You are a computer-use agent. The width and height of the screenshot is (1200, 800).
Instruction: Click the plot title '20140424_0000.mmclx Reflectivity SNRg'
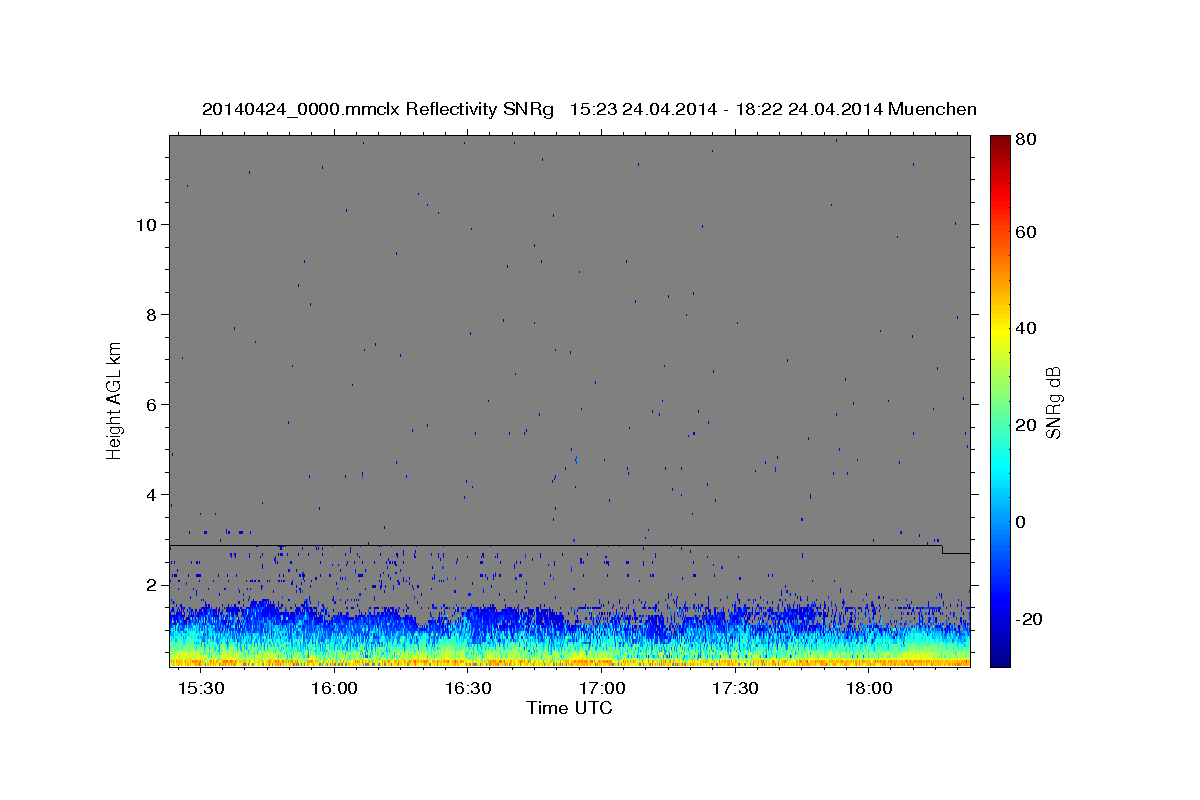coord(377,110)
